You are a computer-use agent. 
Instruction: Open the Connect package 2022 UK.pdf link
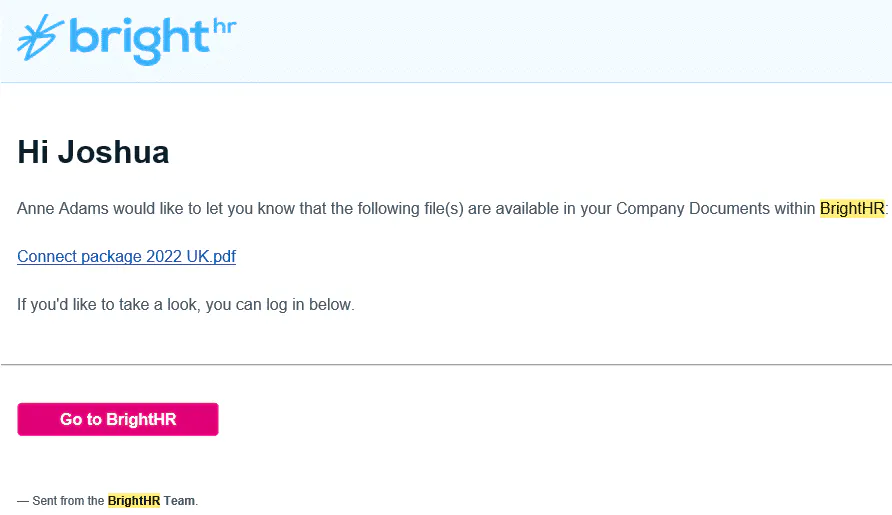point(126,256)
